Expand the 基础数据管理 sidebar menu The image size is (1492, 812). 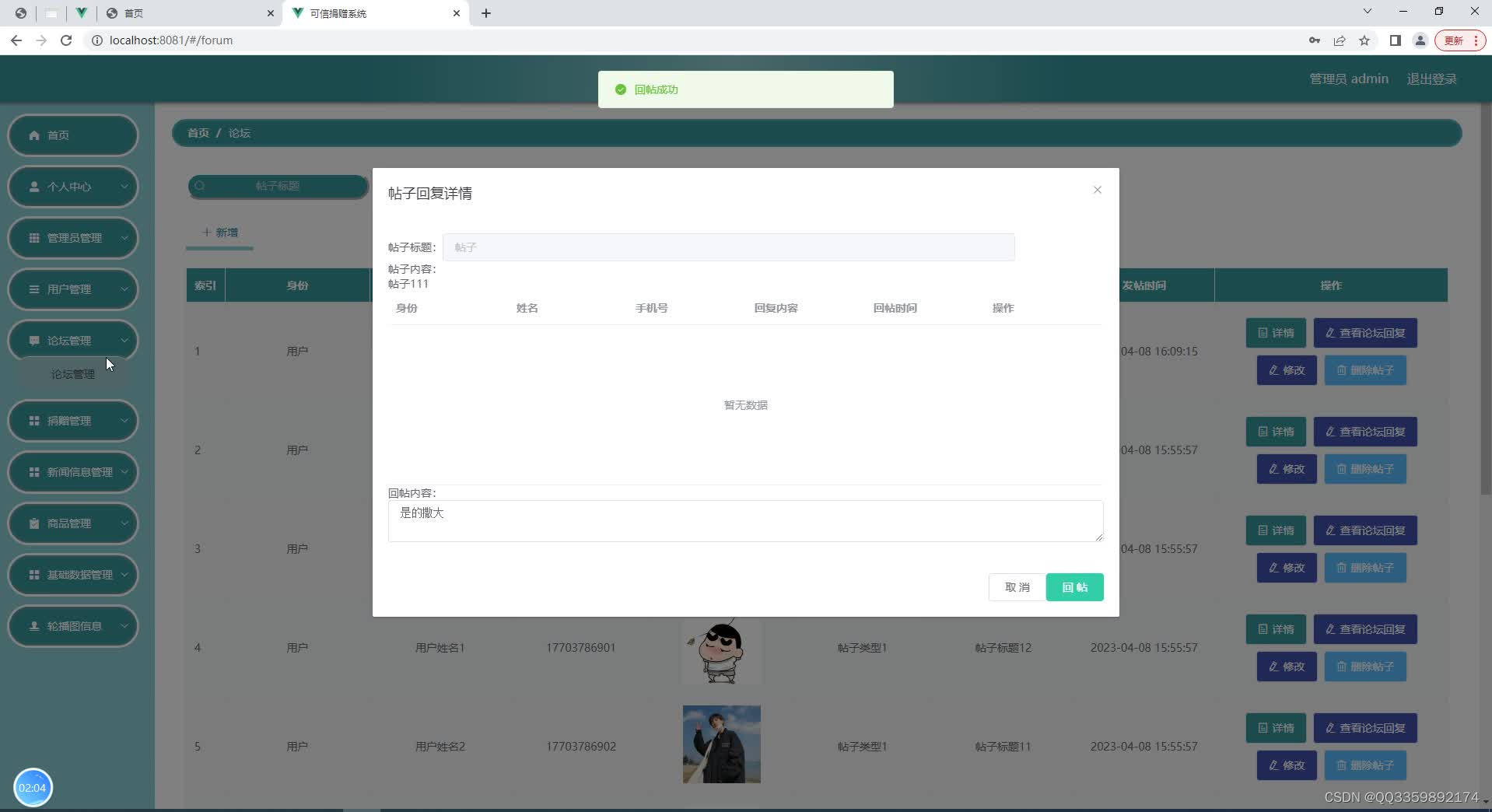coord(73,575)
